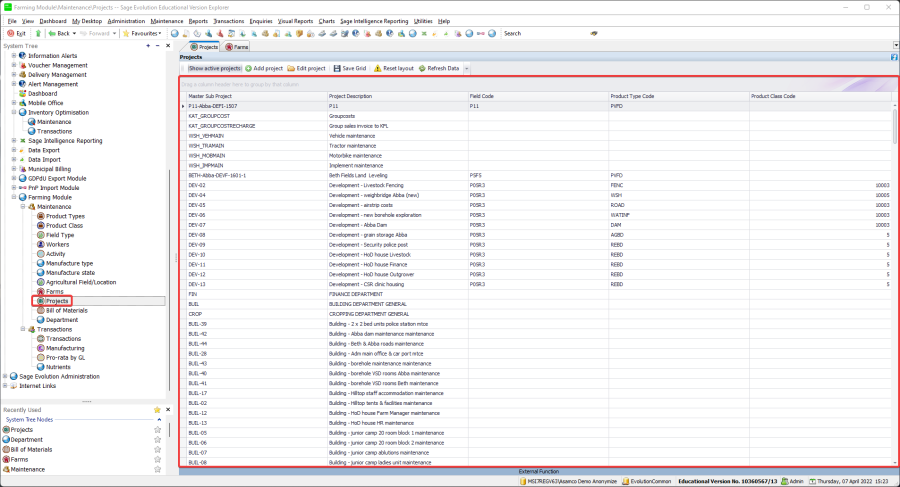Screen dimensions: 900x487
Task: Toggle the Show active projects filter
Action: click(x=215, y=68)
